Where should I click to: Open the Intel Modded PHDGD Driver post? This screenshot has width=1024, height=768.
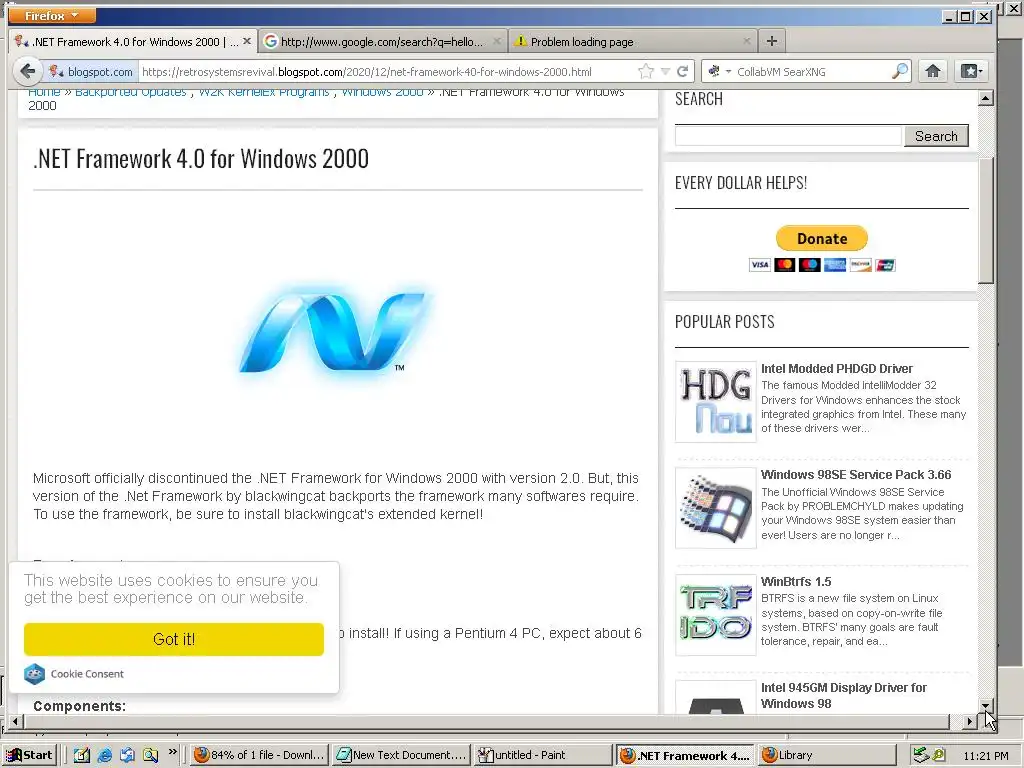[837, 368]
